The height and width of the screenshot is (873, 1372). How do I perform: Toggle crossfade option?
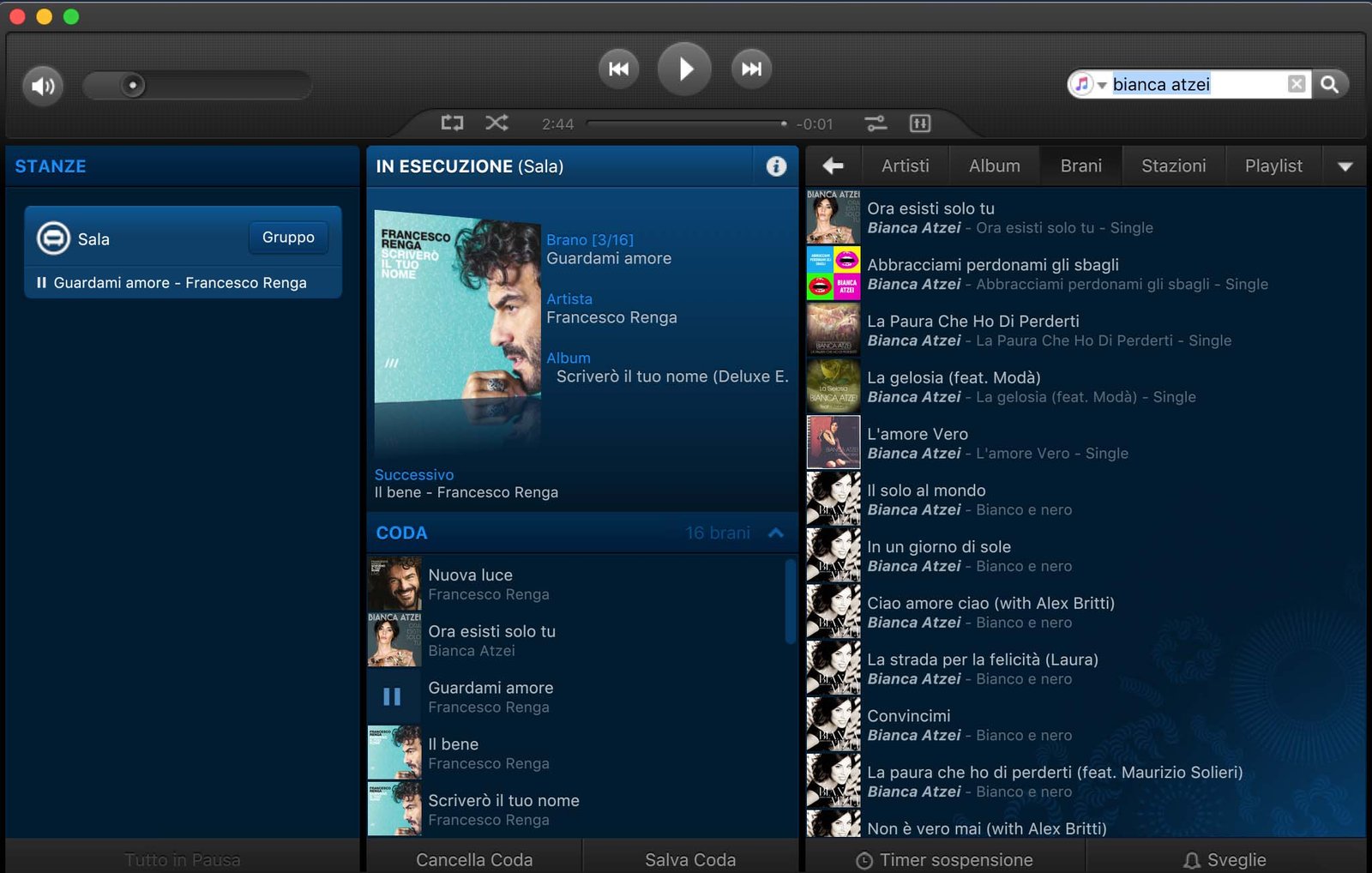[x=876, y=123]
